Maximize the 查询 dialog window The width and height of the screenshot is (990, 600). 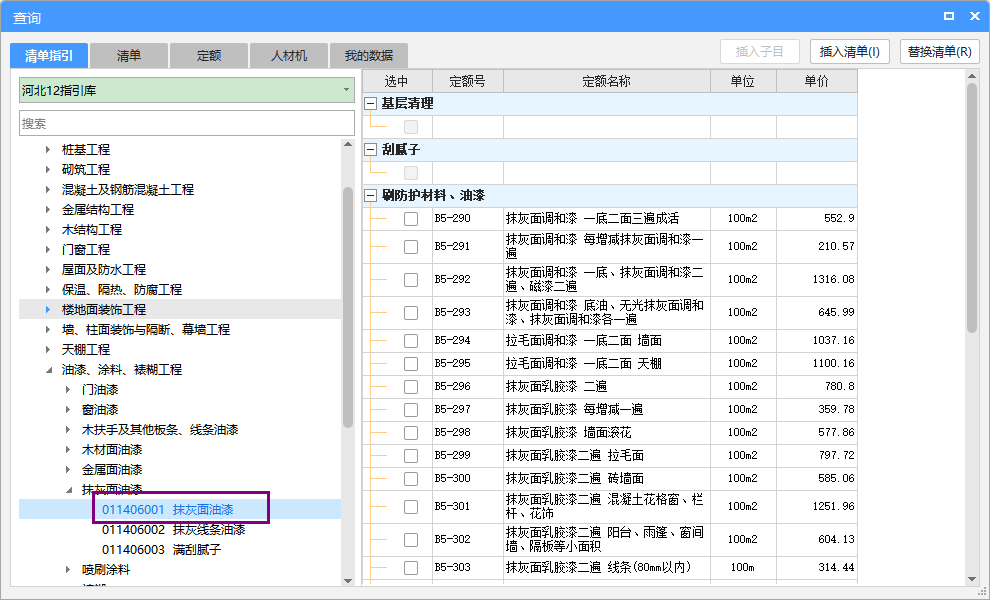[948, 16]
